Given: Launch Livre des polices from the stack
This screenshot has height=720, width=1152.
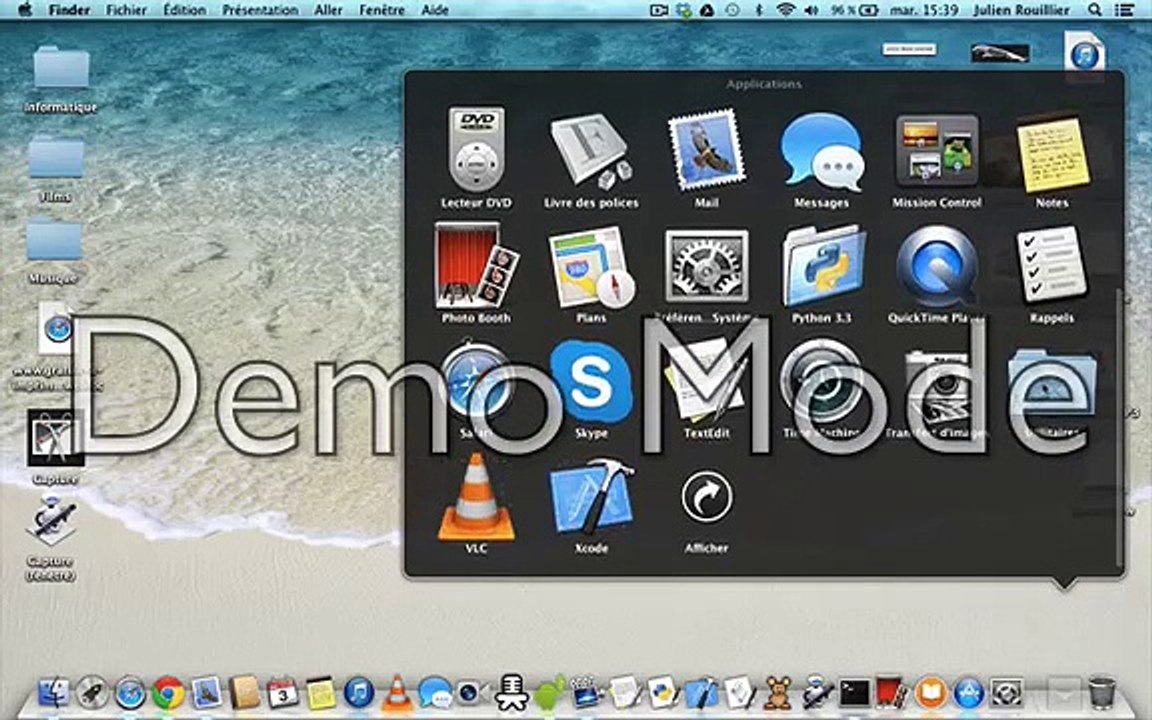Looking at the screenshot, I should [x=591, y=151].
